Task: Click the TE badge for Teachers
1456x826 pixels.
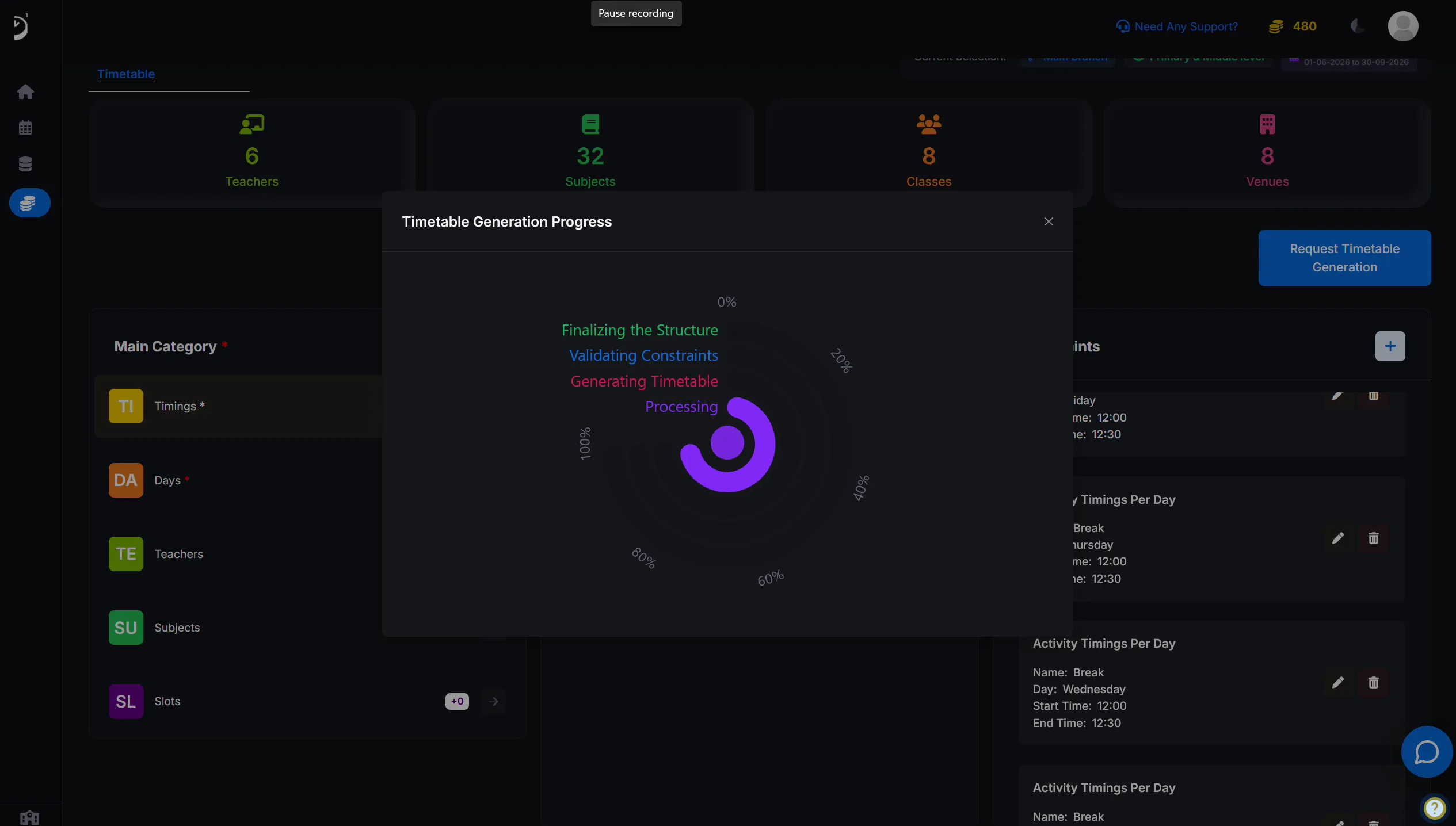Action: point(126,554)
